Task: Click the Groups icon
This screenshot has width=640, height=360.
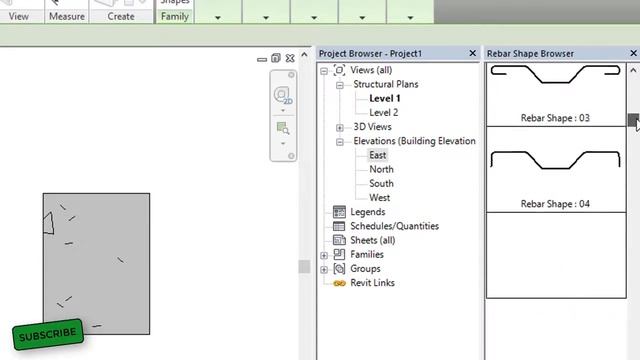Action: (339, 269)
